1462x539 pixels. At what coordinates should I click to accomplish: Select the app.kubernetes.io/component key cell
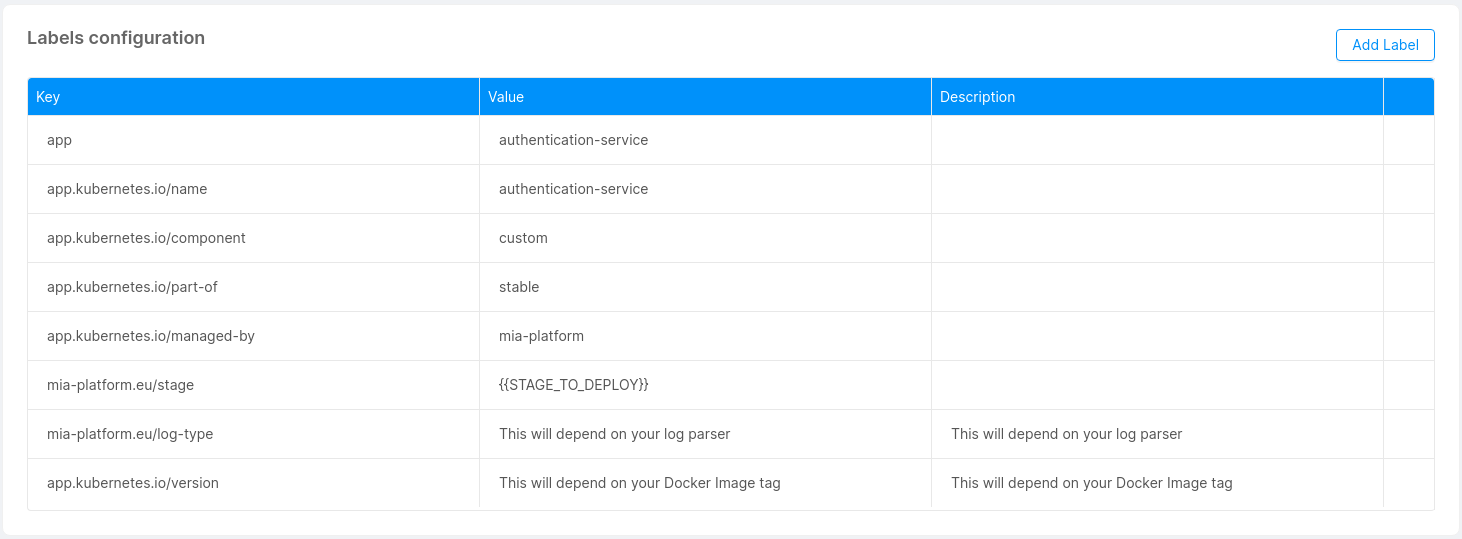coord(146,238)
